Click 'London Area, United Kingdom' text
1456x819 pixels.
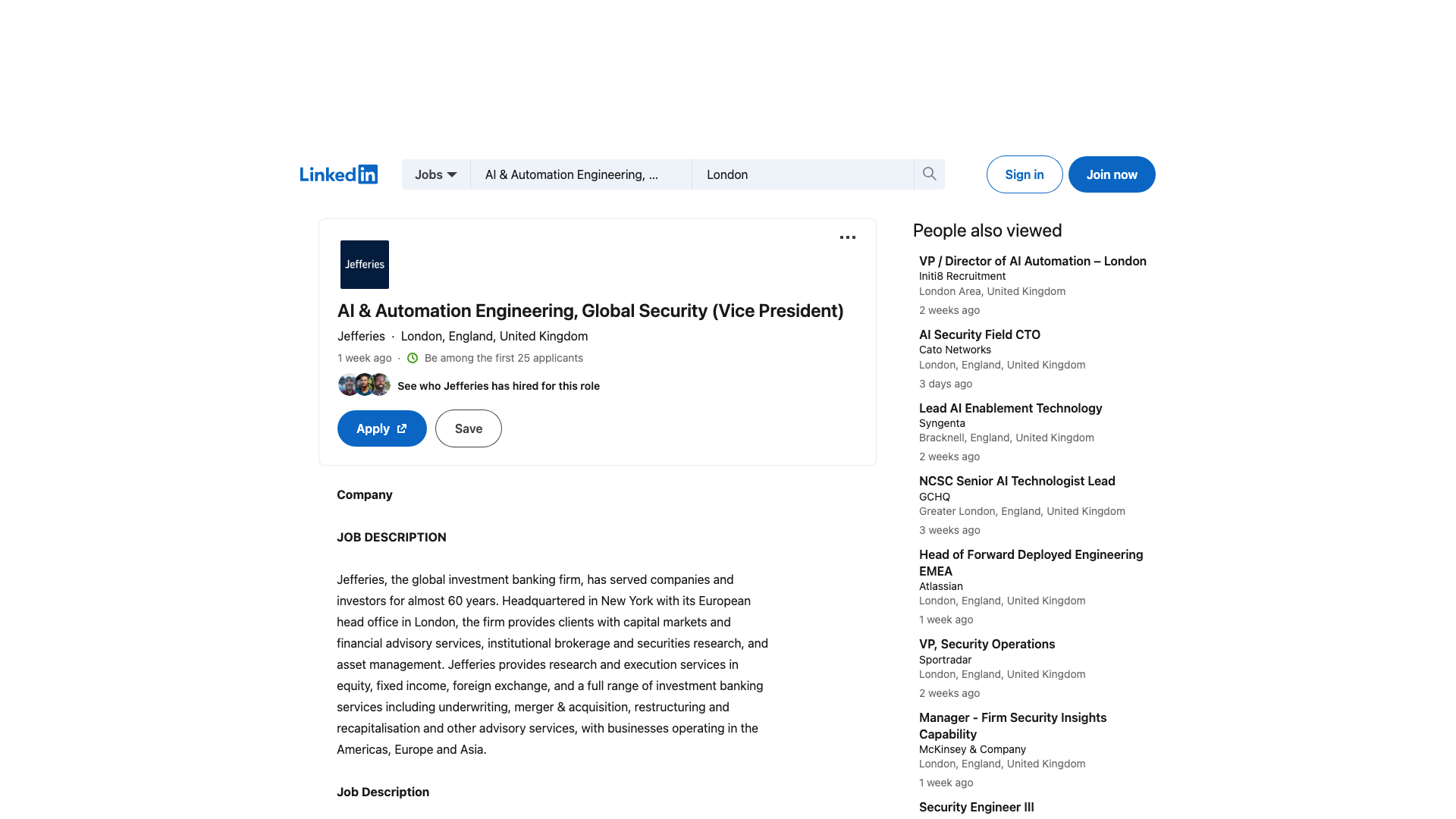992,291
